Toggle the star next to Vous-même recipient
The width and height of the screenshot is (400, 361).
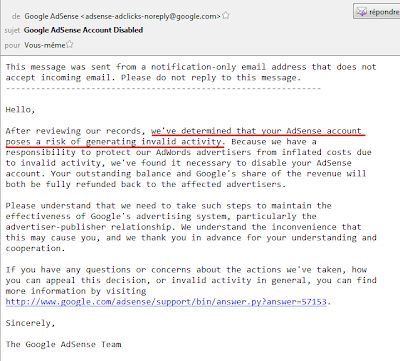69,44
